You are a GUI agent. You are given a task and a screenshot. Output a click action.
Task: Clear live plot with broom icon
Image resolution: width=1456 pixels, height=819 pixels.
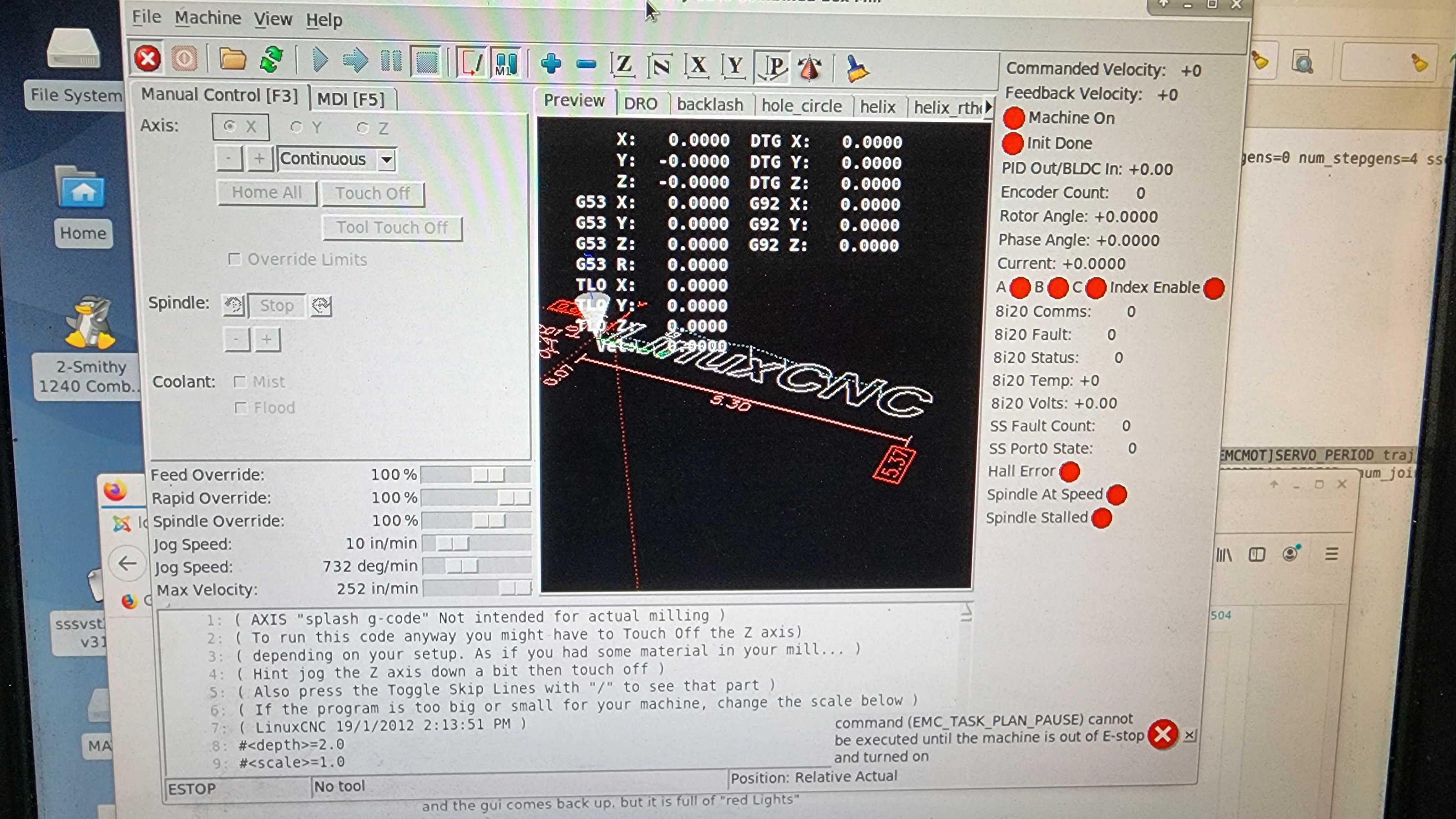pyautogui.click(x=857, y=68)
